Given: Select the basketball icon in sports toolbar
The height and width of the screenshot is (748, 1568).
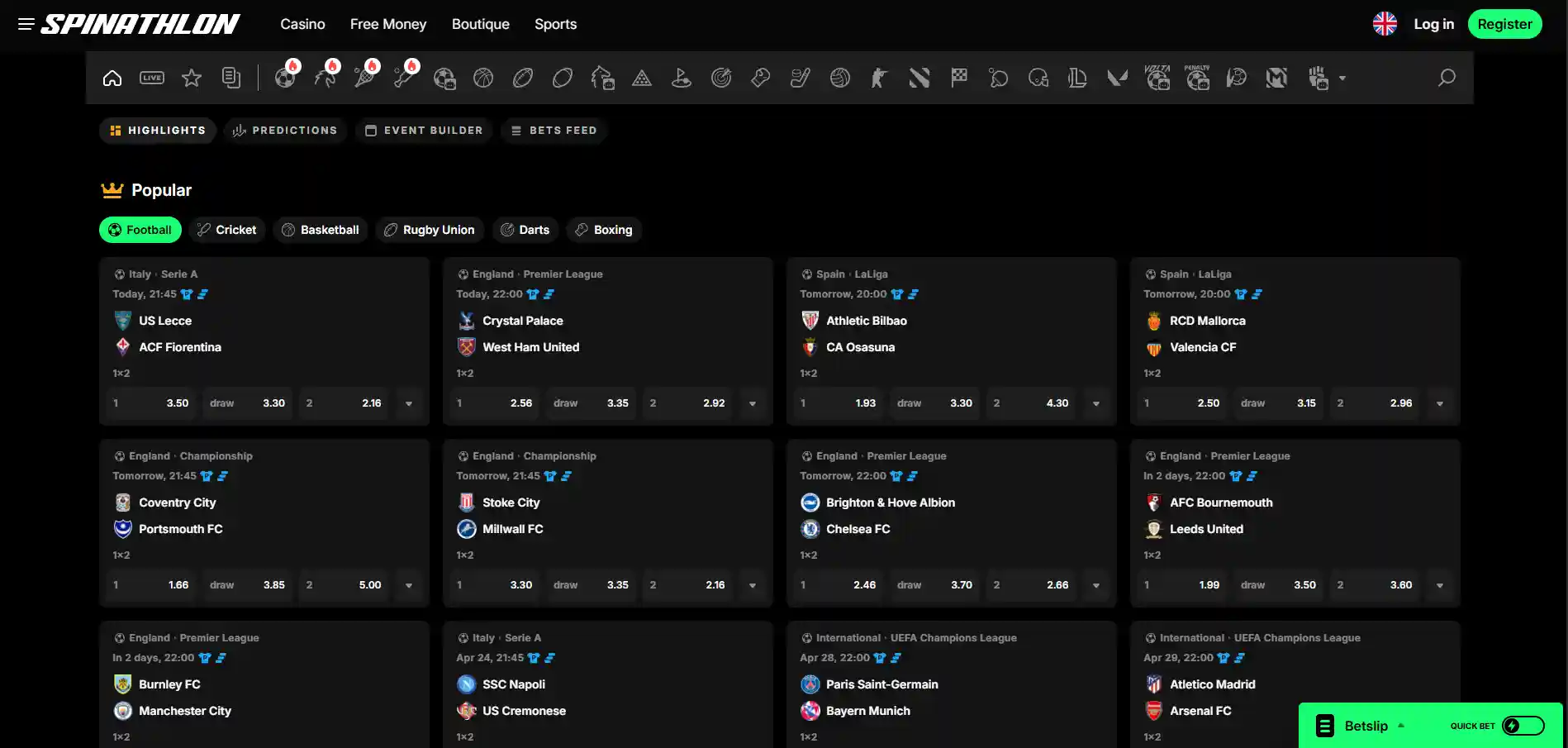Looking at the screenshot, I should point(483,78).
